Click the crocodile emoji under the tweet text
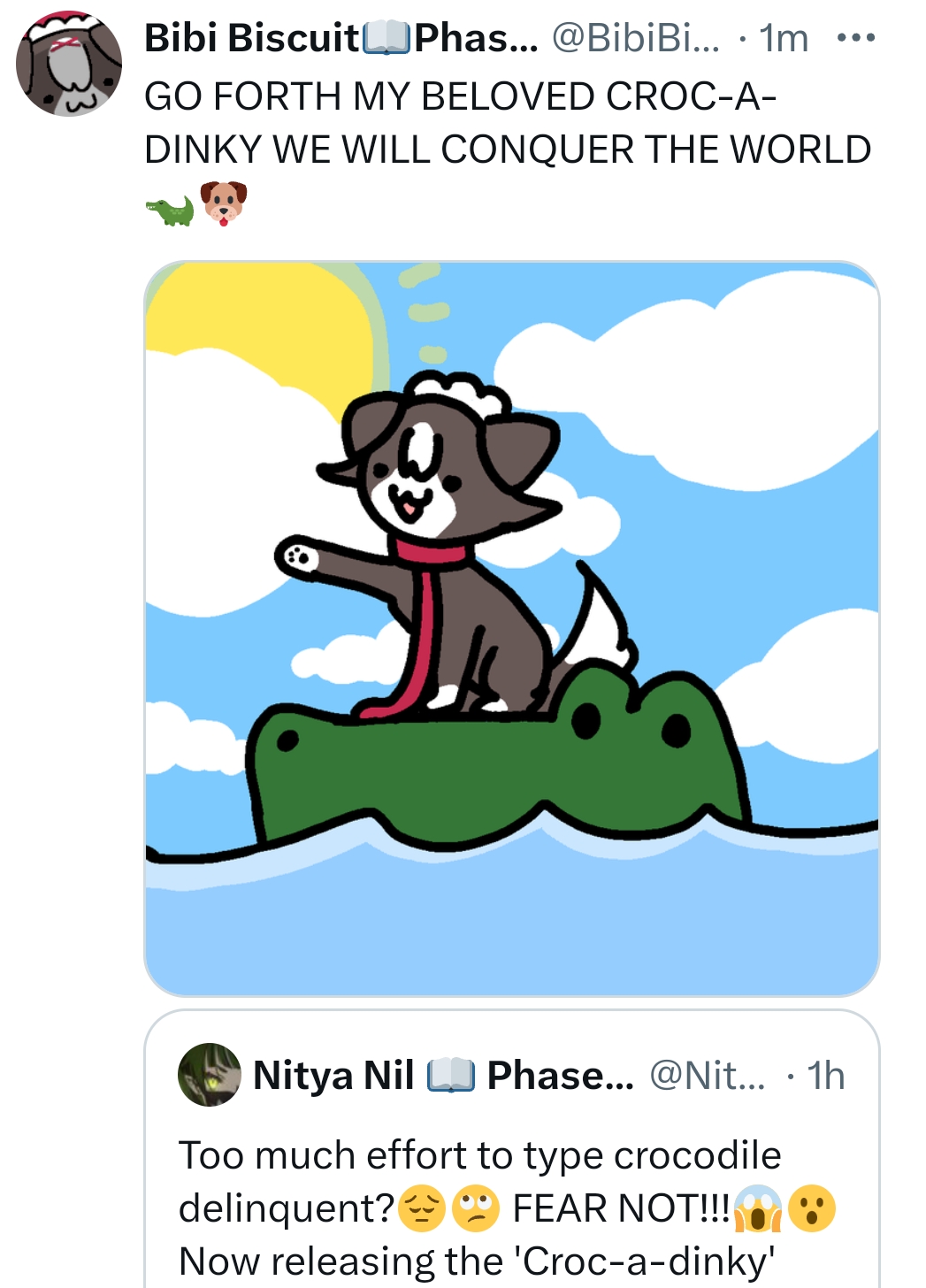The height and width of the screenshot is (1288, 926). pyautogui.click(x=170, y=211)
